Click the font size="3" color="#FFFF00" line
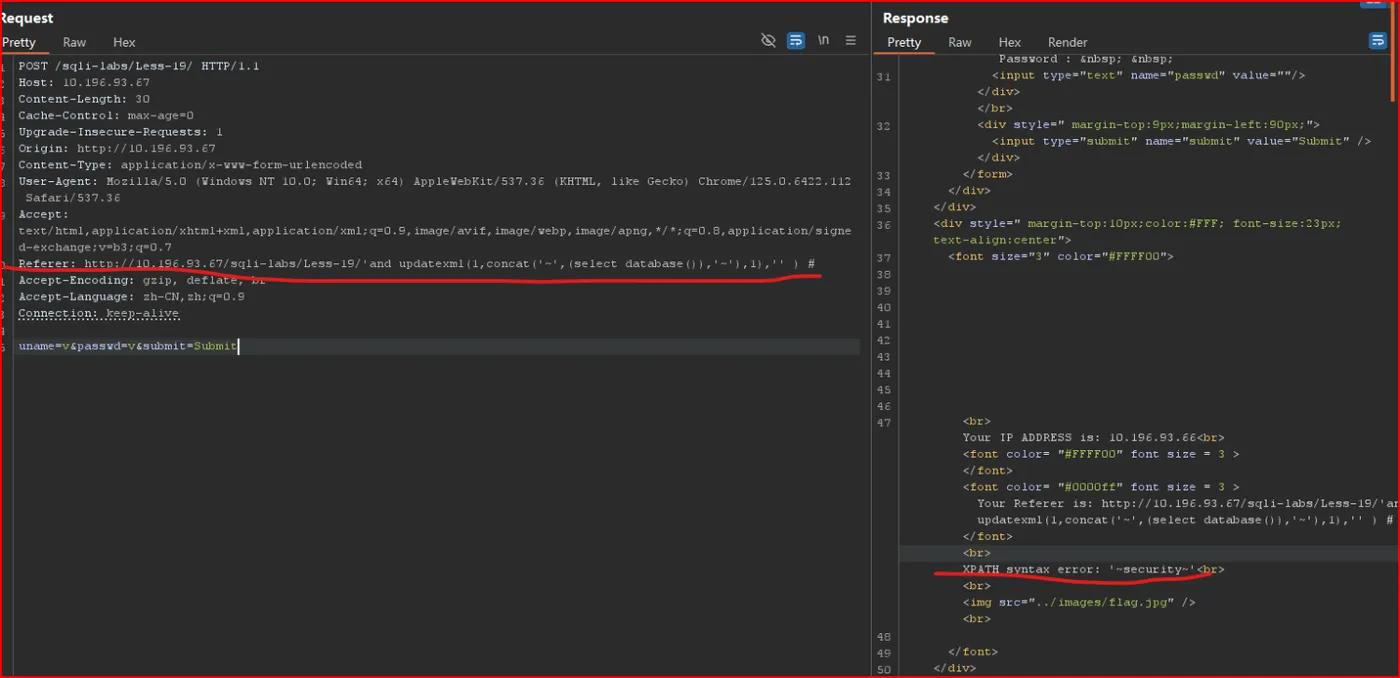Screen dimensions: 1400x678 click(x=1060, y=256)
